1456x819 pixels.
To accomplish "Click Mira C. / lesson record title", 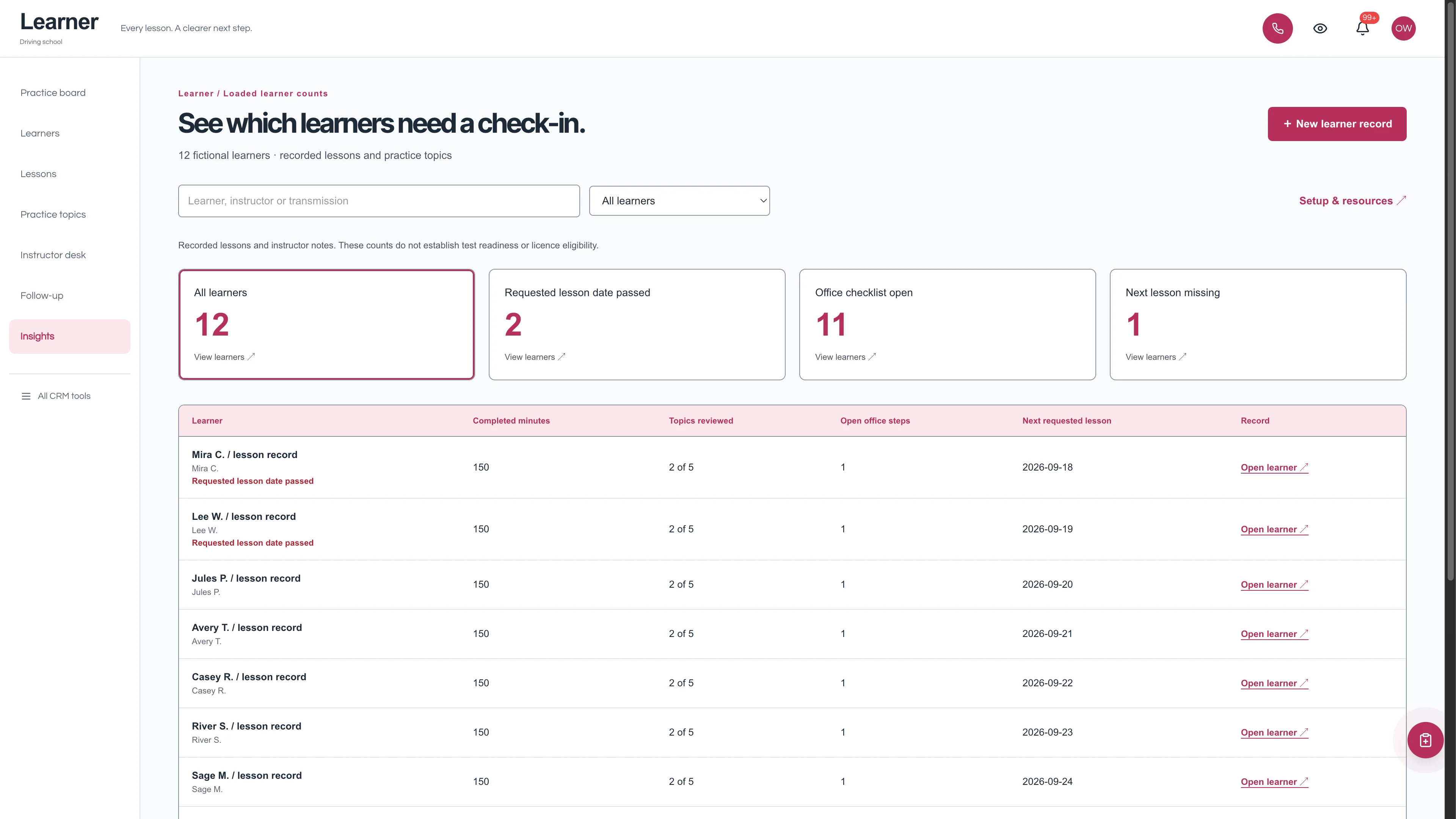I will (244, 455).
